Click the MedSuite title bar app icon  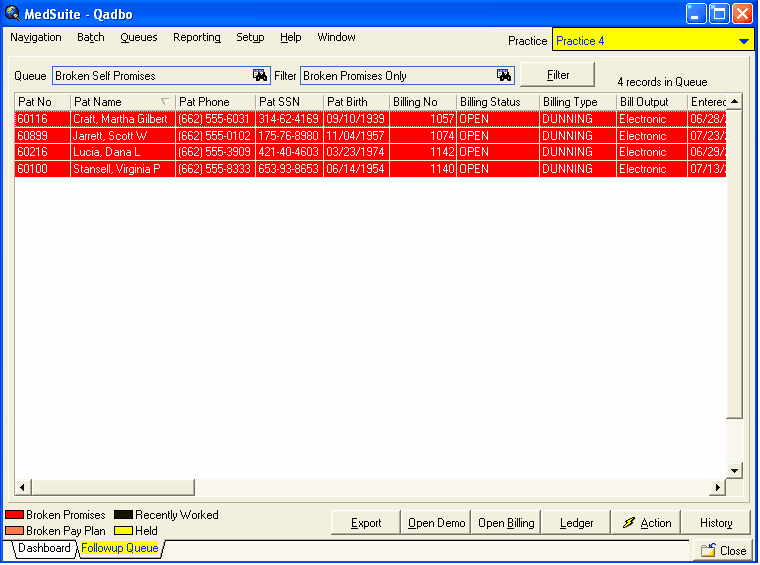[12, 13]
